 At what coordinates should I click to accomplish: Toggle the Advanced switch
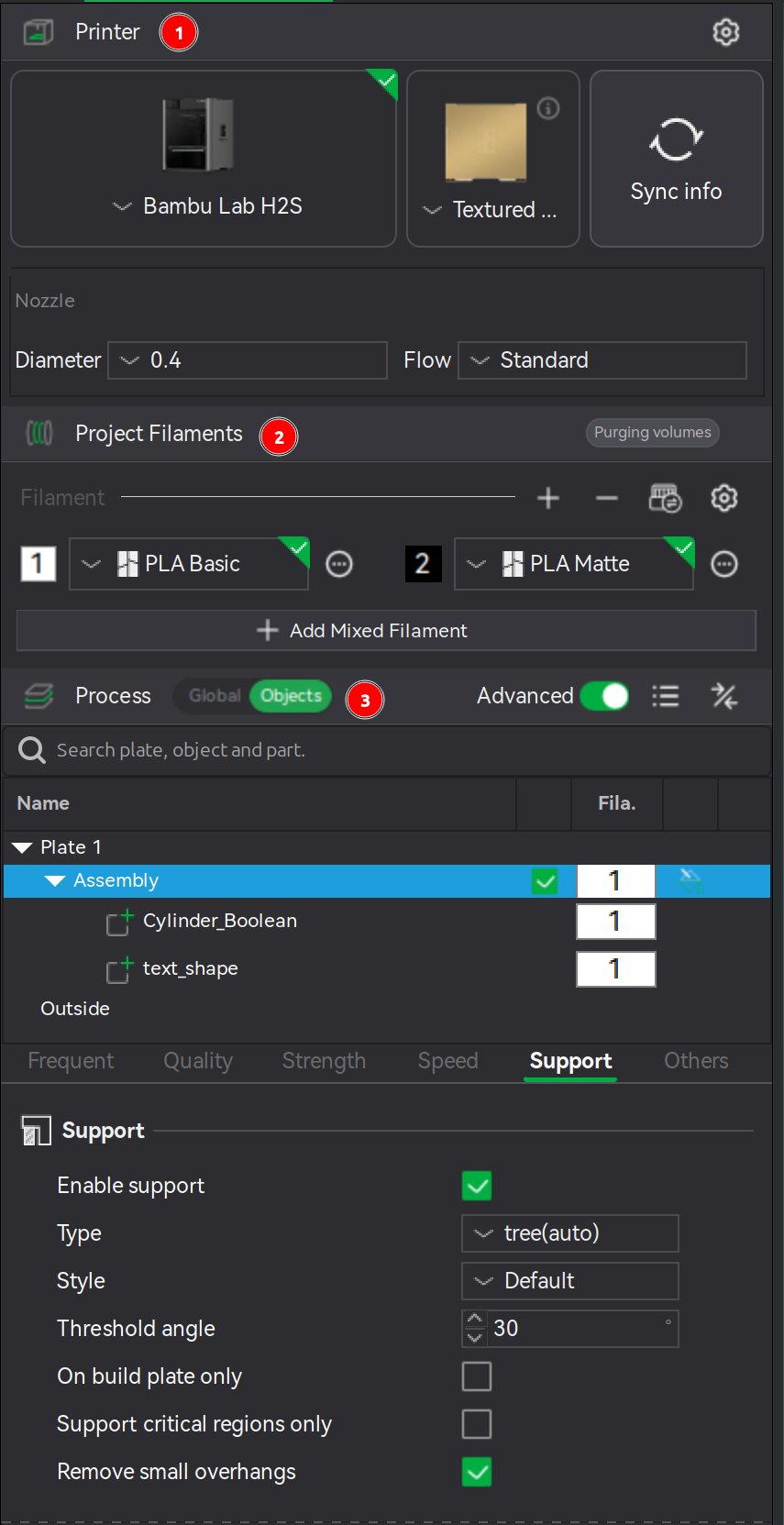tap(604, 696)
